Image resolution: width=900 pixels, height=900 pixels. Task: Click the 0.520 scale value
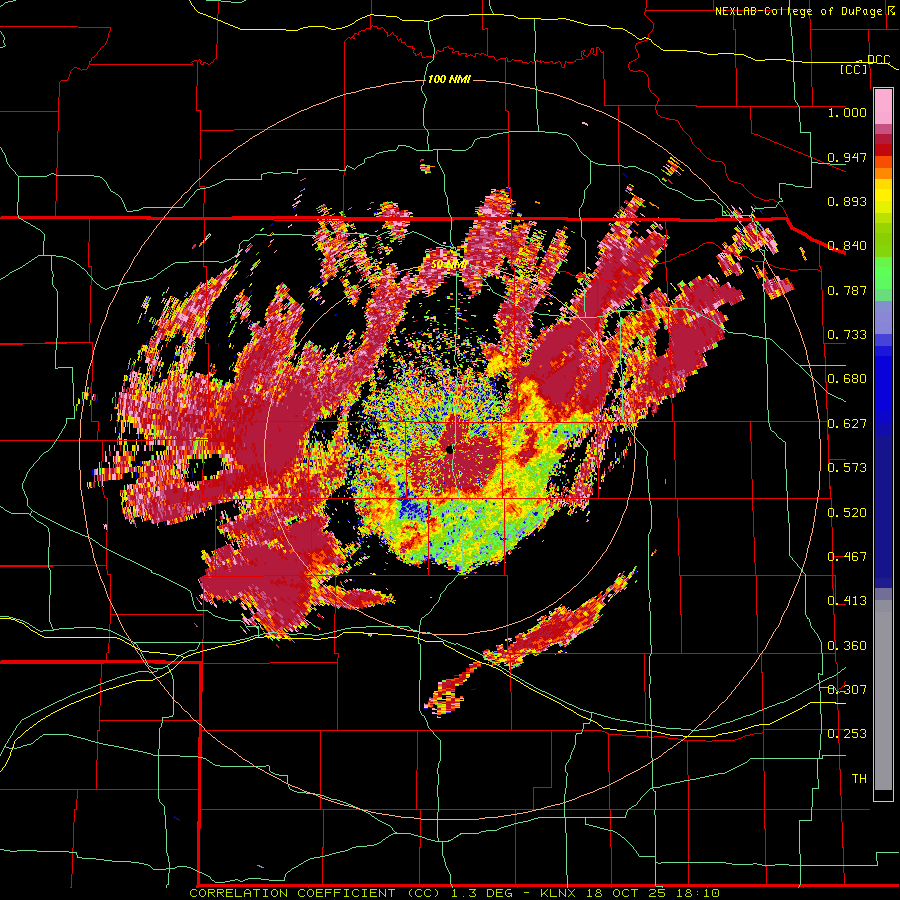pos(847,513)
